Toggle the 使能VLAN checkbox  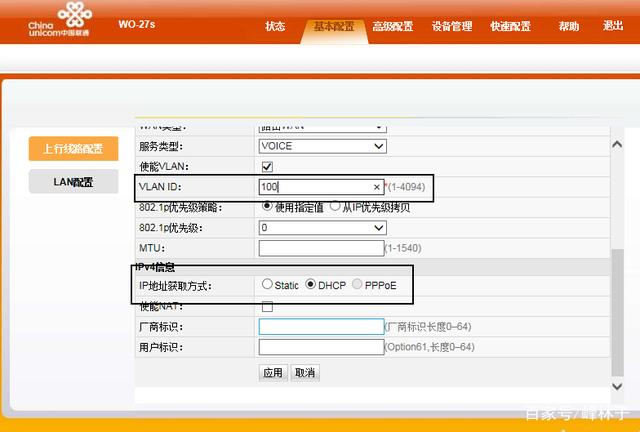tap(267, 167)
